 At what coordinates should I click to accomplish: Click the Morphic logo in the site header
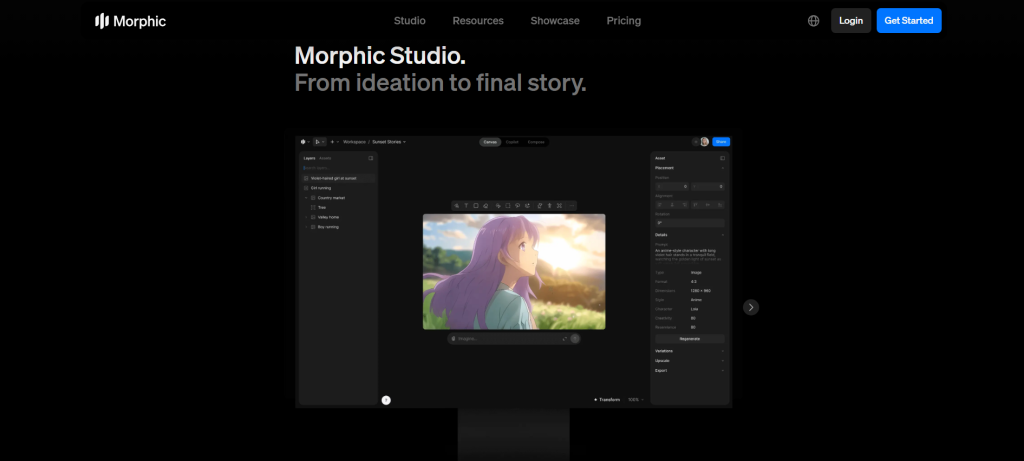(131, 21)
